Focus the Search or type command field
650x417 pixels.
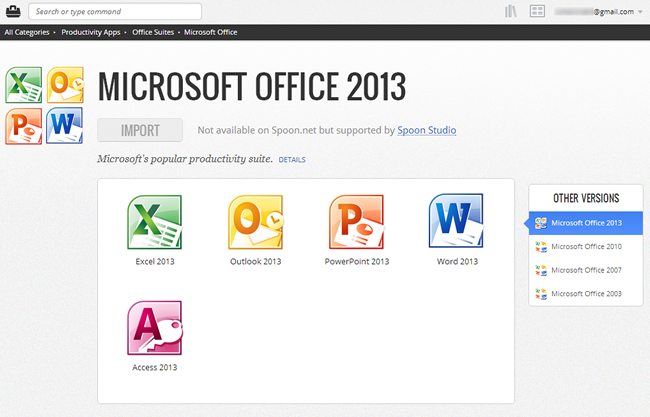coord(115,12)
